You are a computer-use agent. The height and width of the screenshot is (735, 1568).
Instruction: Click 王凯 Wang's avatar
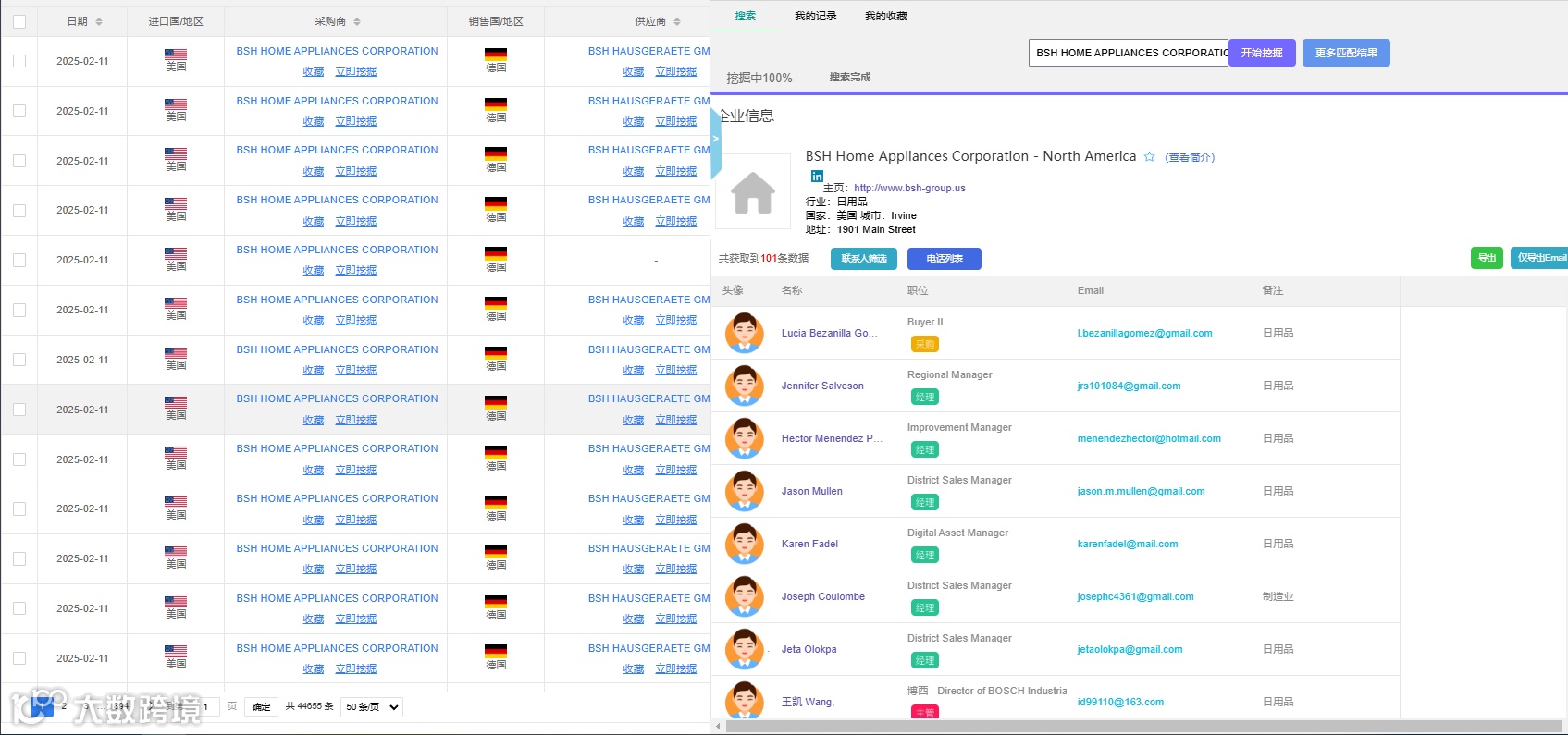[744, 700]
